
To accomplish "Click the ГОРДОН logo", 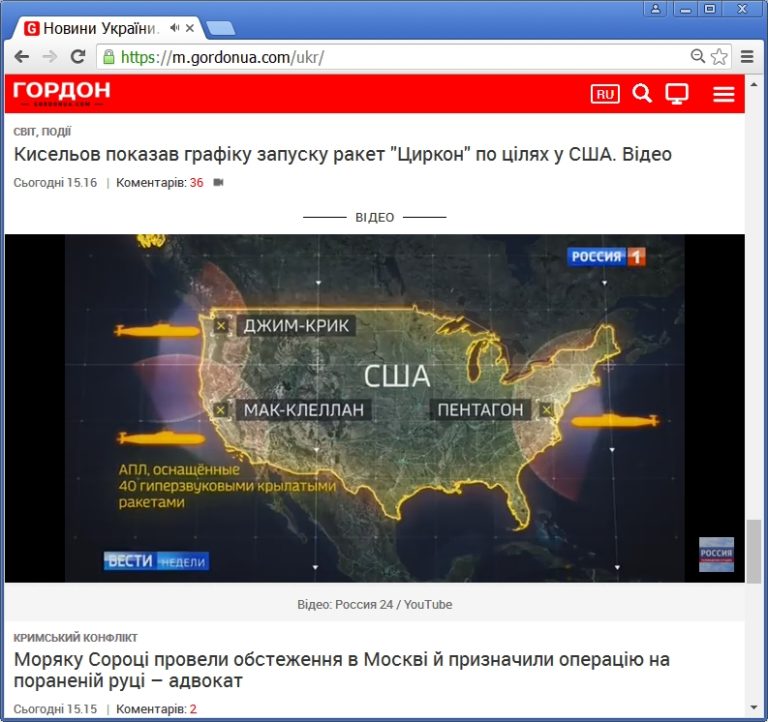I will (61, 93).
